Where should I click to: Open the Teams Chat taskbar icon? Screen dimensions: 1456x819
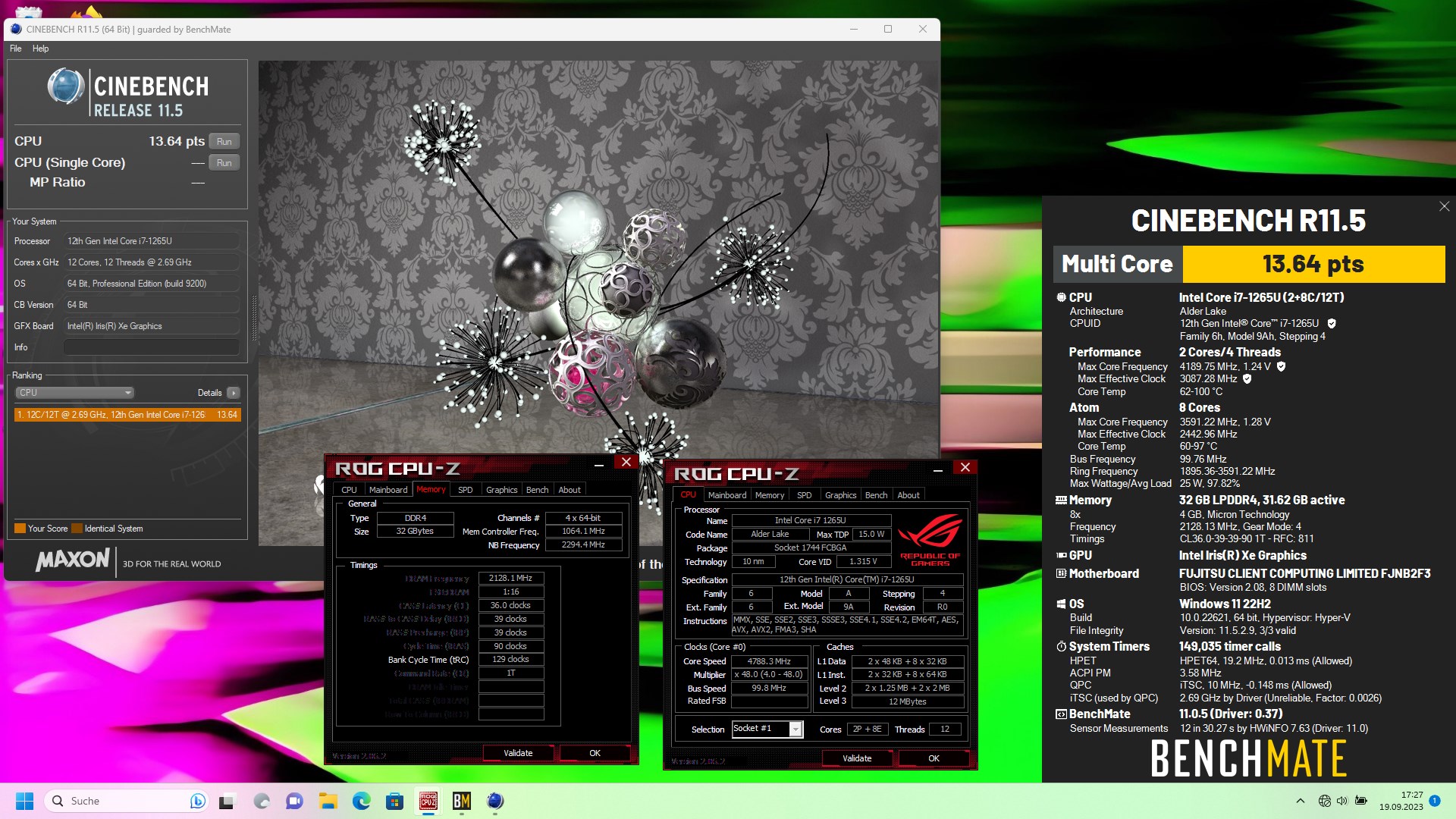coord(294,801)
